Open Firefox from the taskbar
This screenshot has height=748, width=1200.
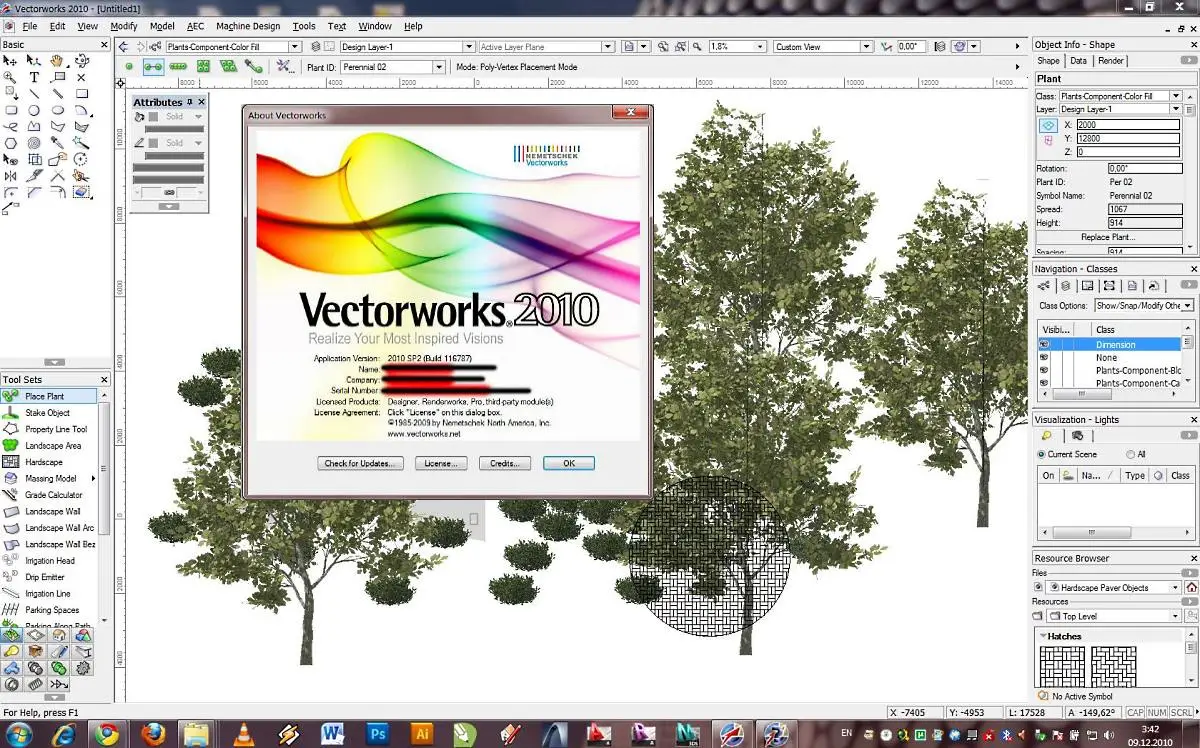coord(151,734)
